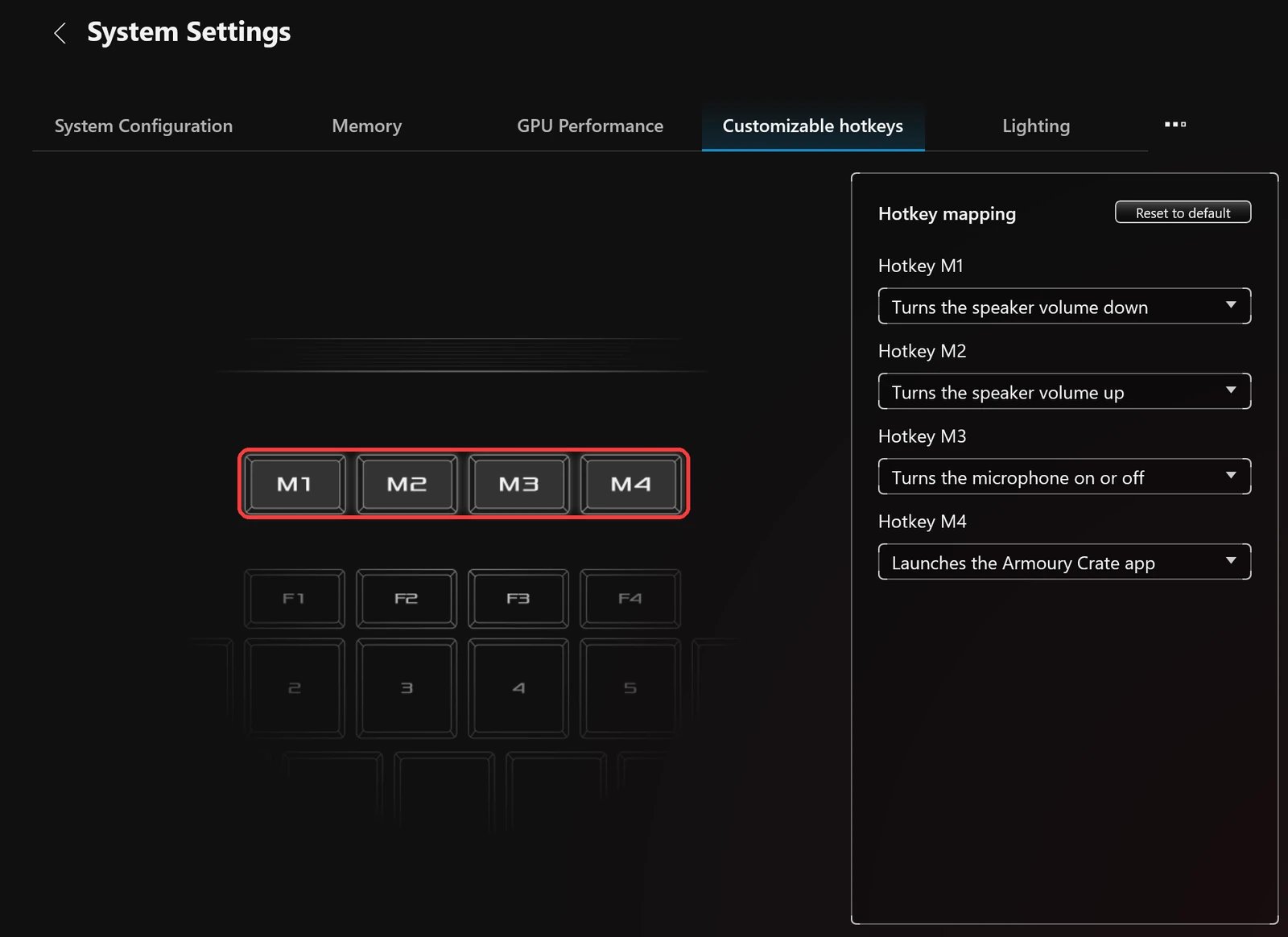Click the F1 key on the keyboard image

(x=295, y=599)
